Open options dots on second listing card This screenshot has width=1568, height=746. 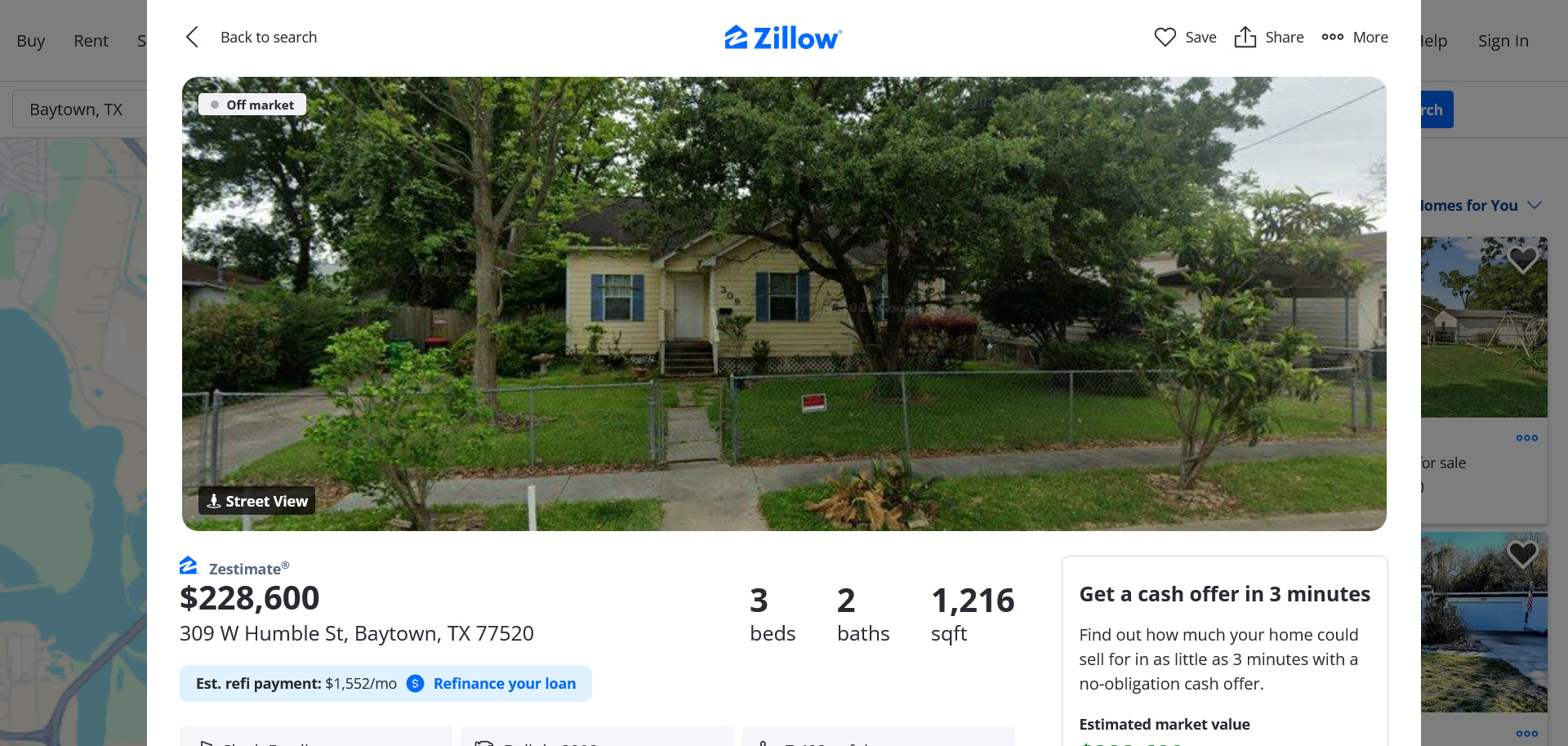click(1526, 733)
